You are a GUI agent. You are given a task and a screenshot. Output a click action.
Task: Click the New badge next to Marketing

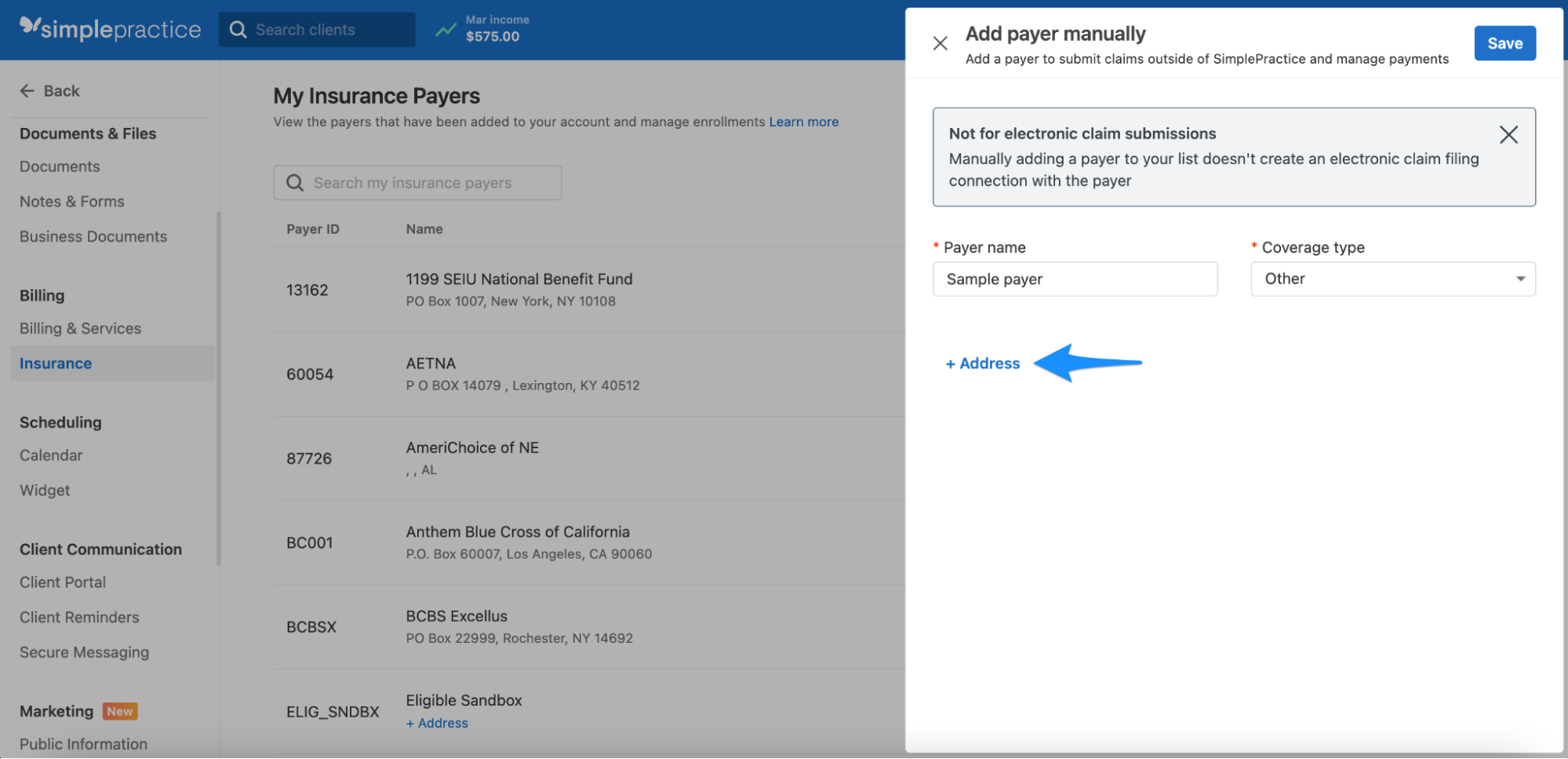pos(121,710)
